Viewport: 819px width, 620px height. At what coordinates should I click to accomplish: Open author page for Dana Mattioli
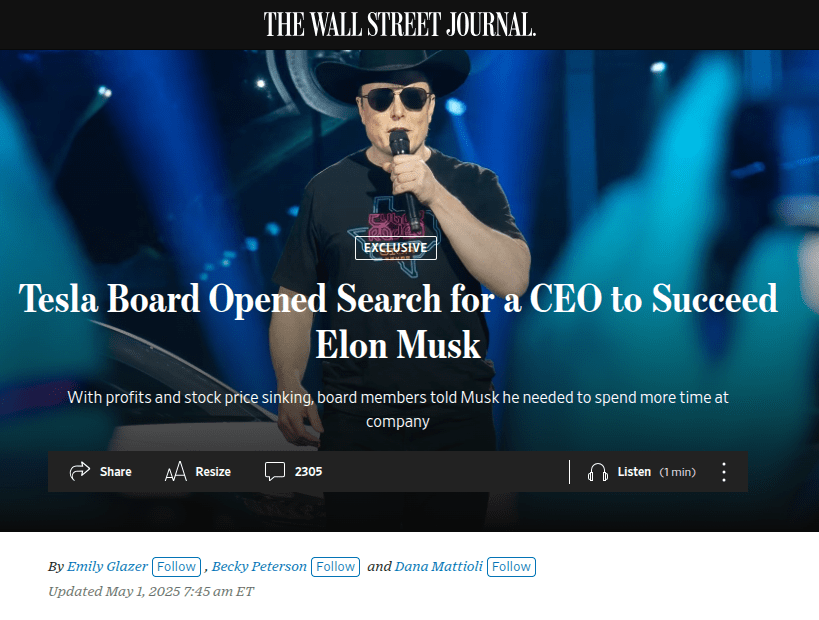coord(439,567)
